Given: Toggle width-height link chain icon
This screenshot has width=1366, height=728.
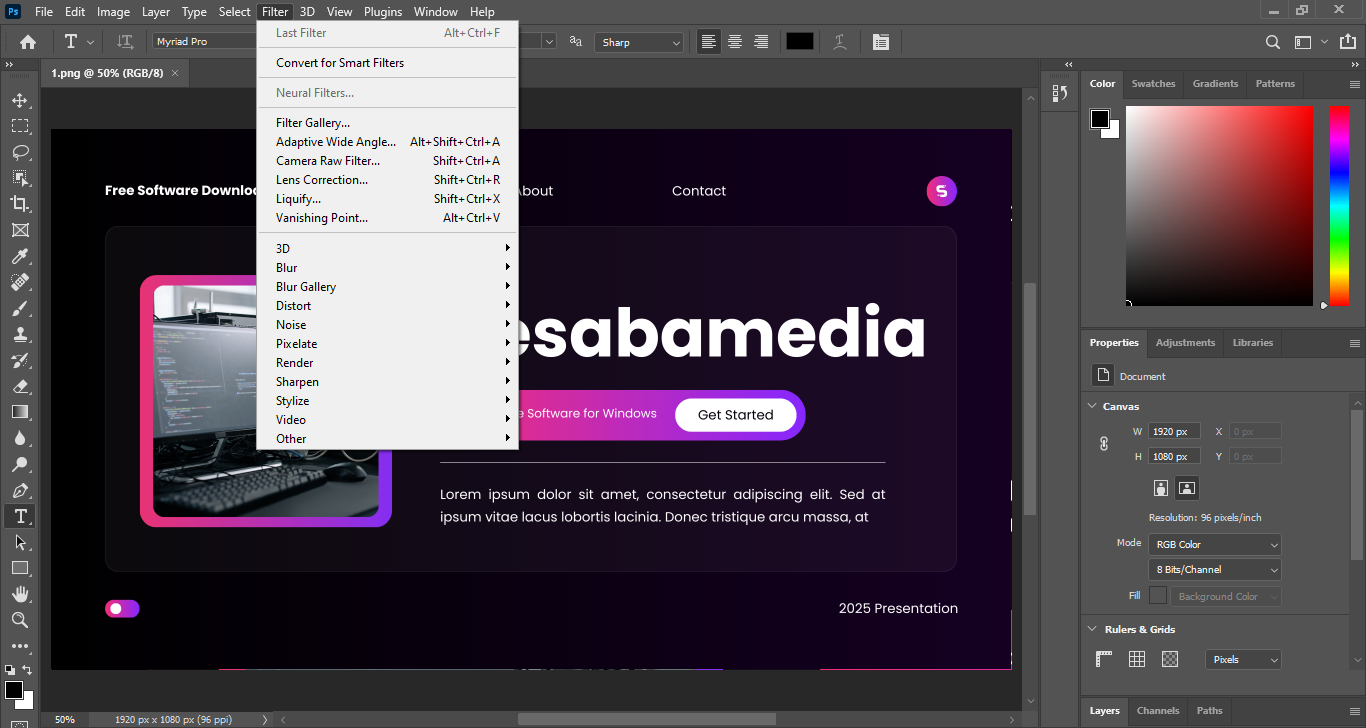Looking at the screenshot, I should click(x=1104, y=443).
